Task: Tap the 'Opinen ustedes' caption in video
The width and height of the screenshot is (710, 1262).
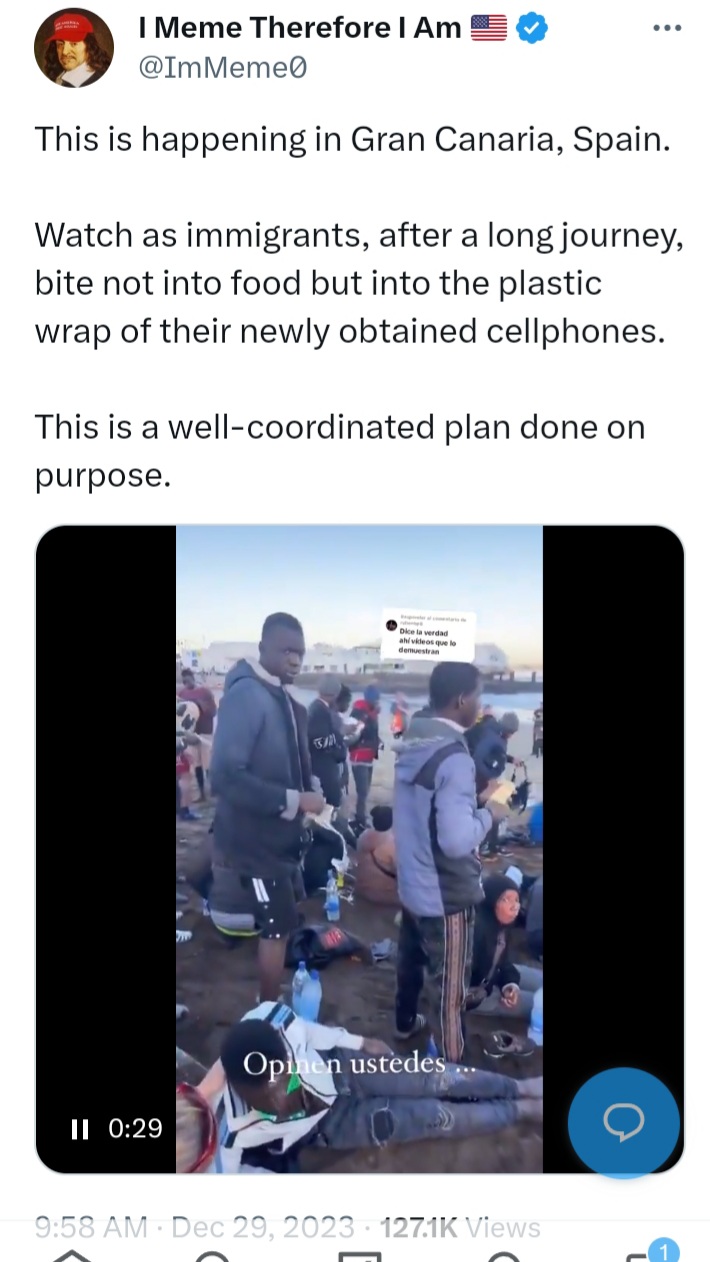Action: 360,1063
